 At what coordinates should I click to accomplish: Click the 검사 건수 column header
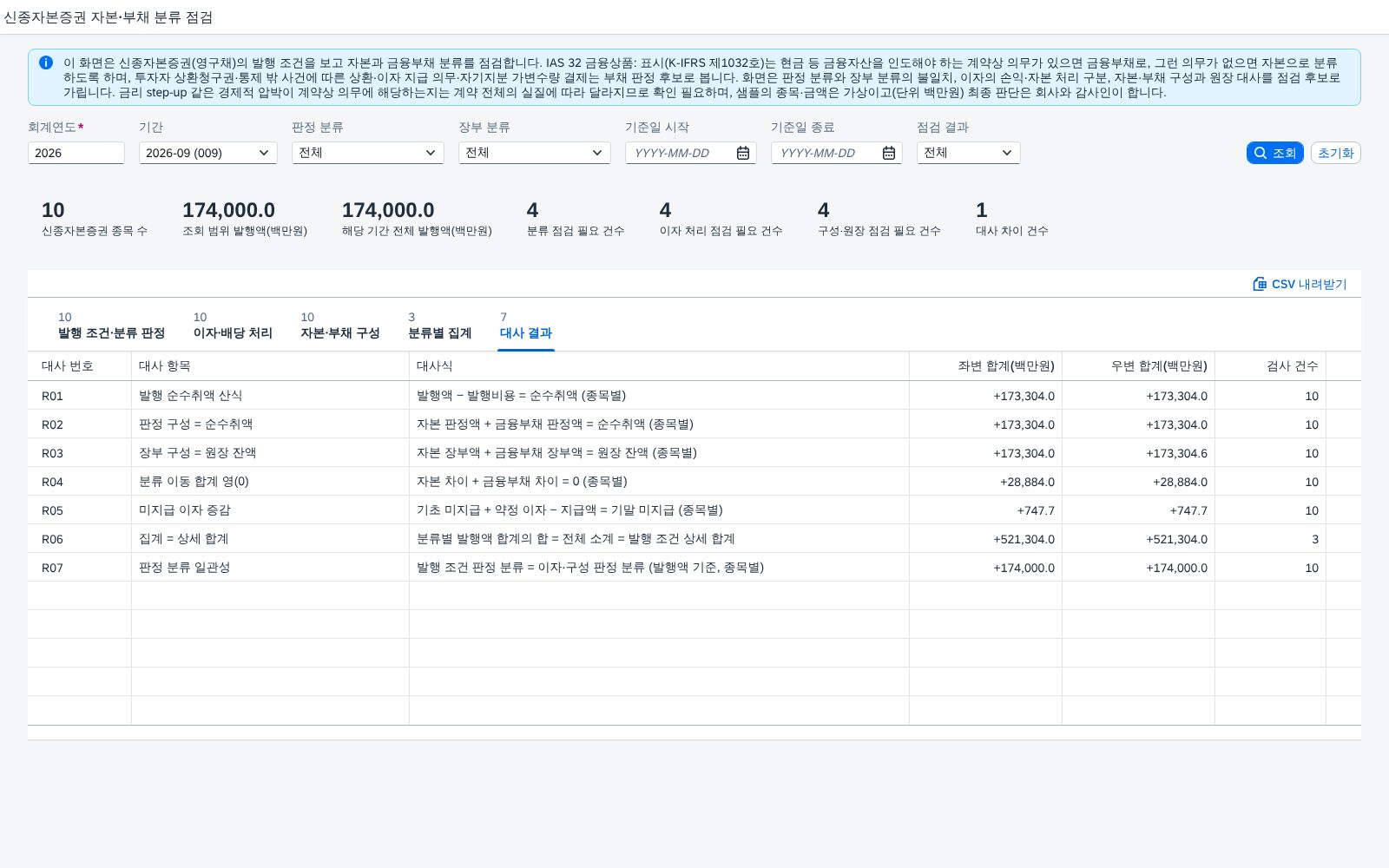[1271, 366]
